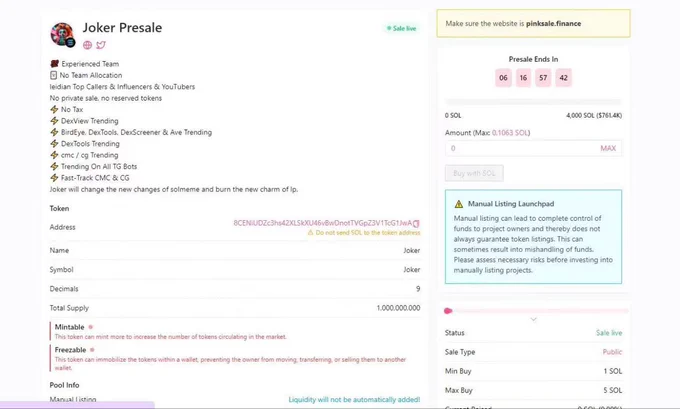The width and height of the screenshot is (680, 409).
Task: Open the Joker project website globe icon
Action: 88,45
